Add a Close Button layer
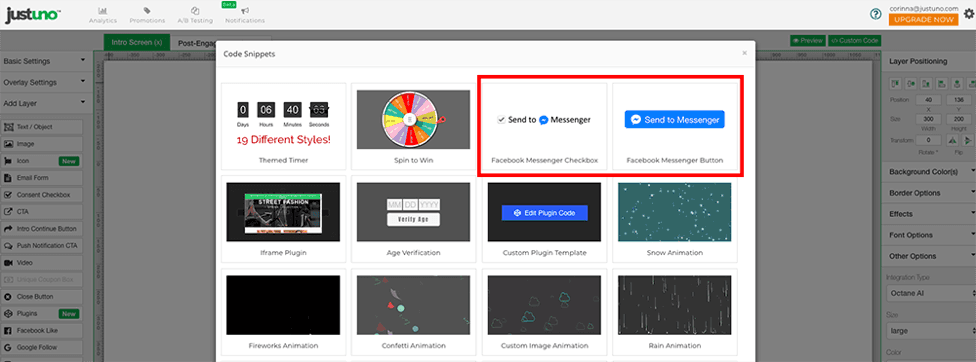976x362 pixels. 42,297
